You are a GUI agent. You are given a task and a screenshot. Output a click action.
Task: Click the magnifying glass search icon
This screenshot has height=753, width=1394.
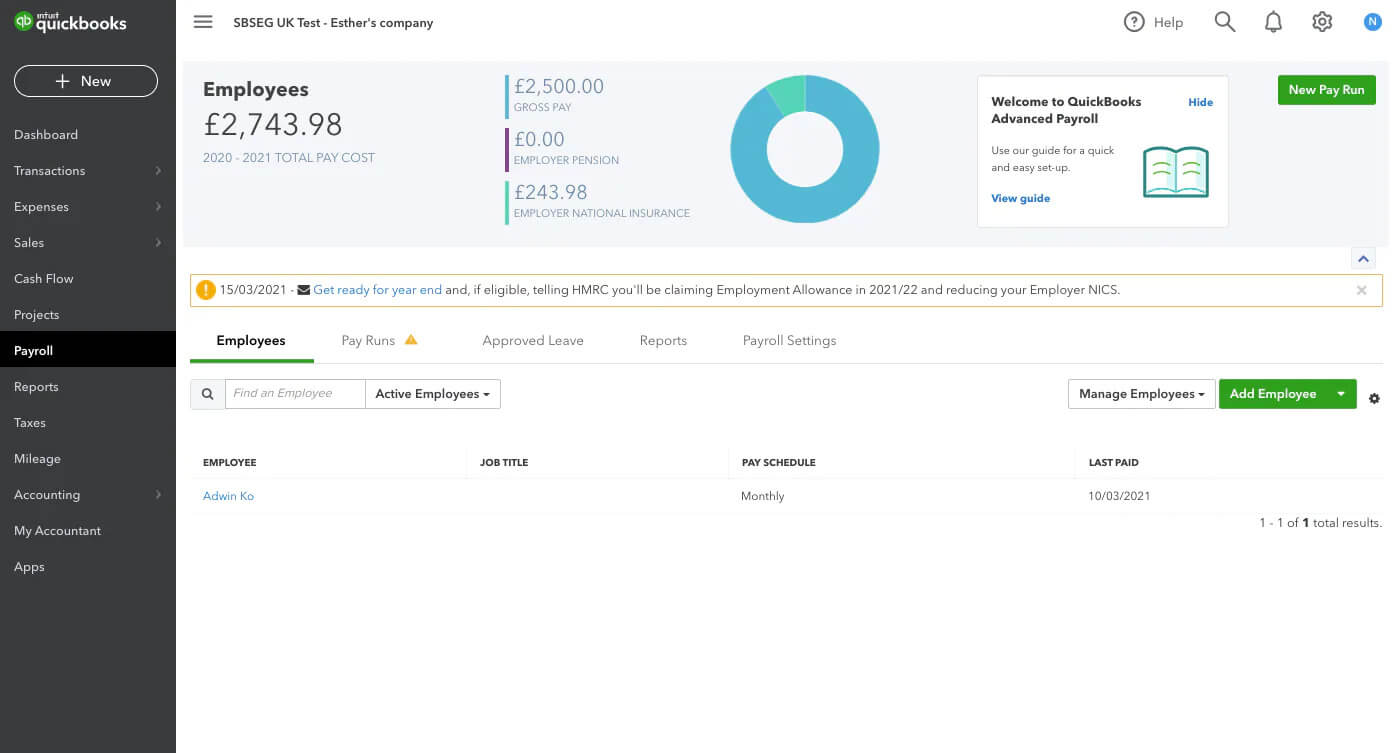(x=1224, y=22)
